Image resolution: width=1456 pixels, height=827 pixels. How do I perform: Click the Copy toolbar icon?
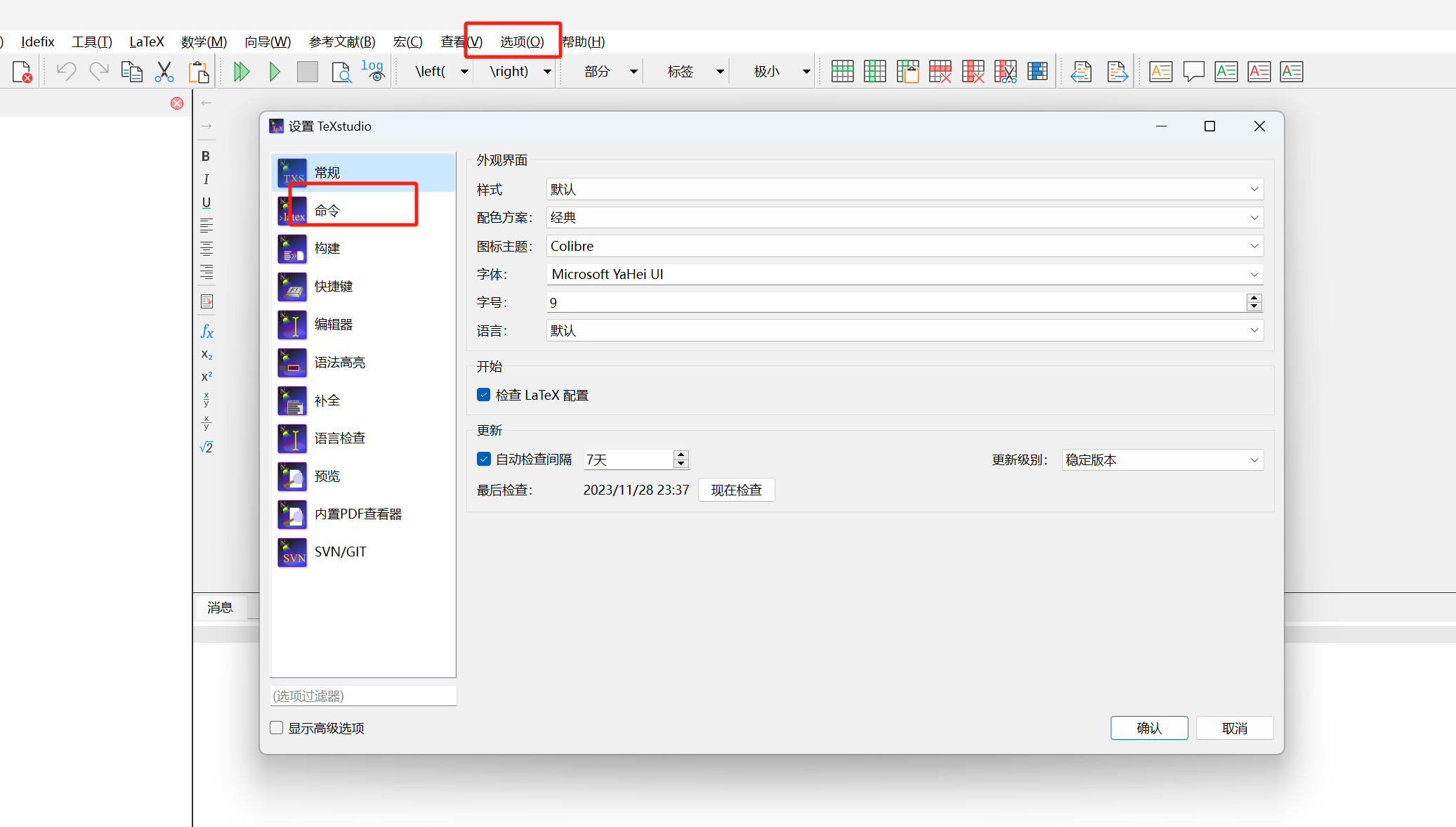[x=132, y=72]
